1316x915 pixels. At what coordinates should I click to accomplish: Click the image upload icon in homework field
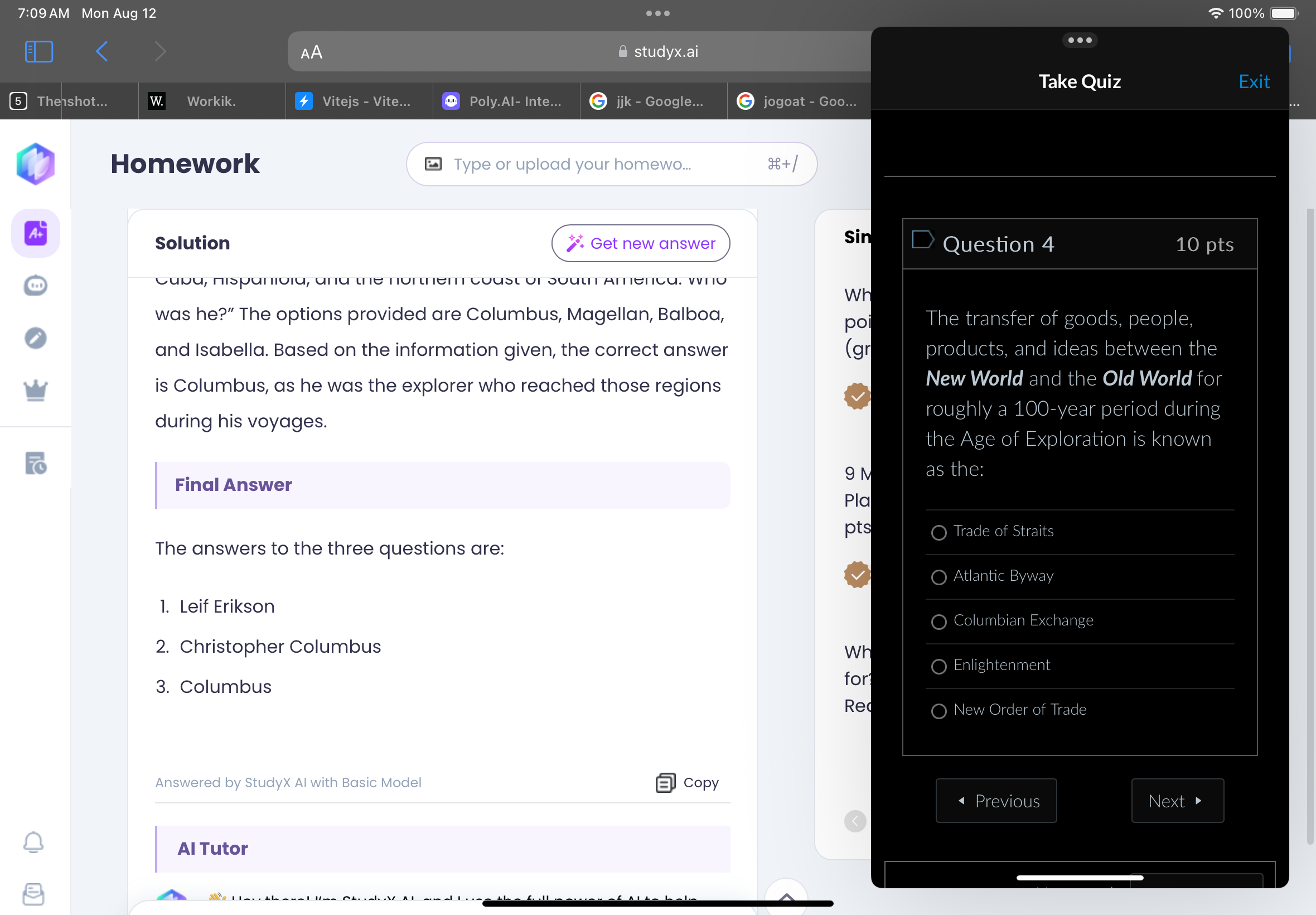[433, 165]
